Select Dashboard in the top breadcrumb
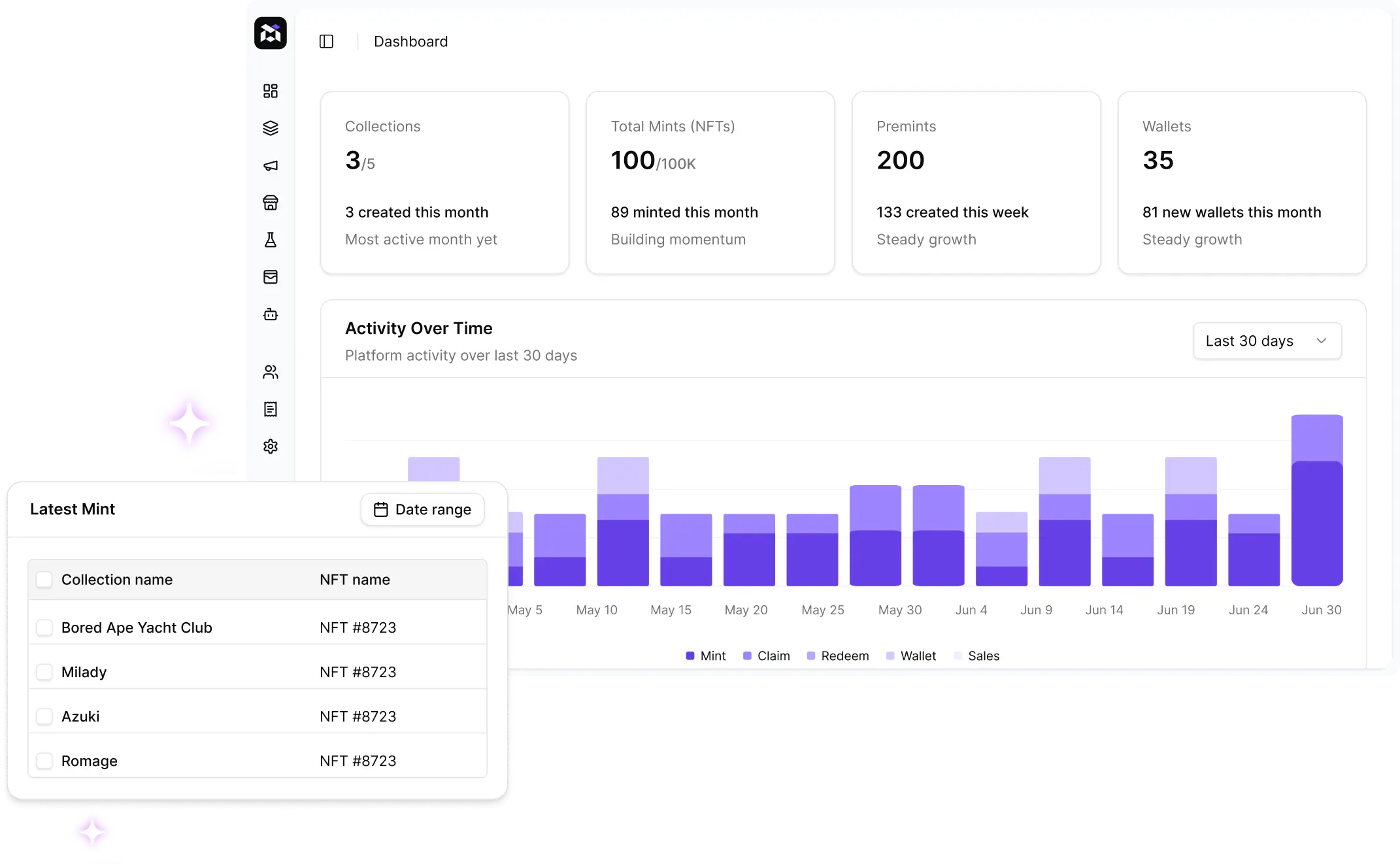 pos(410,41)
